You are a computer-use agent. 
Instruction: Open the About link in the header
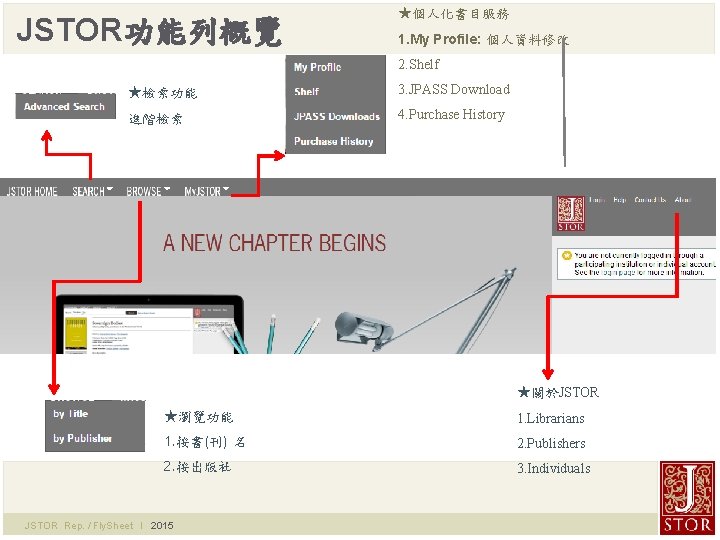(x=683, y=200)
